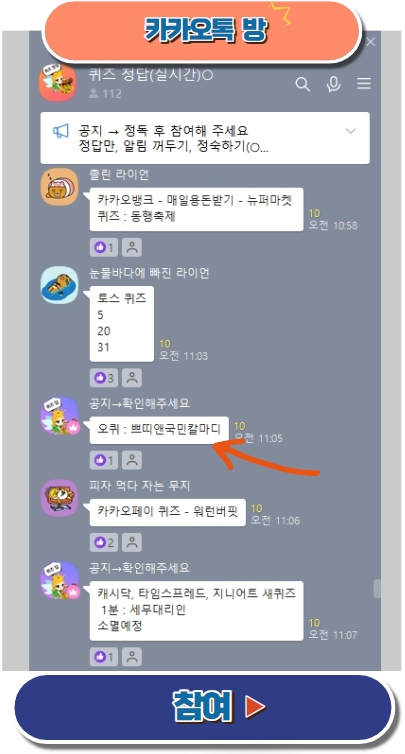Click the 참여 join button
Image resolution: width=405 pixels, height=754 pixels.
(202, 707)
